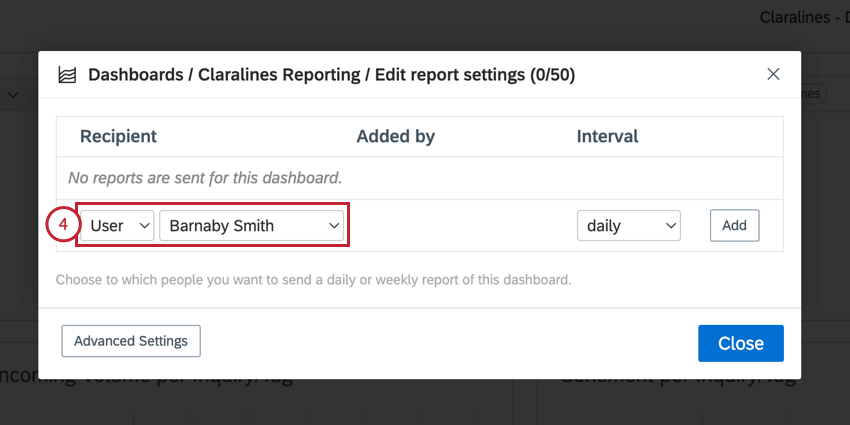
Task: Click the Recipient column header
Action: click(118, 137)
